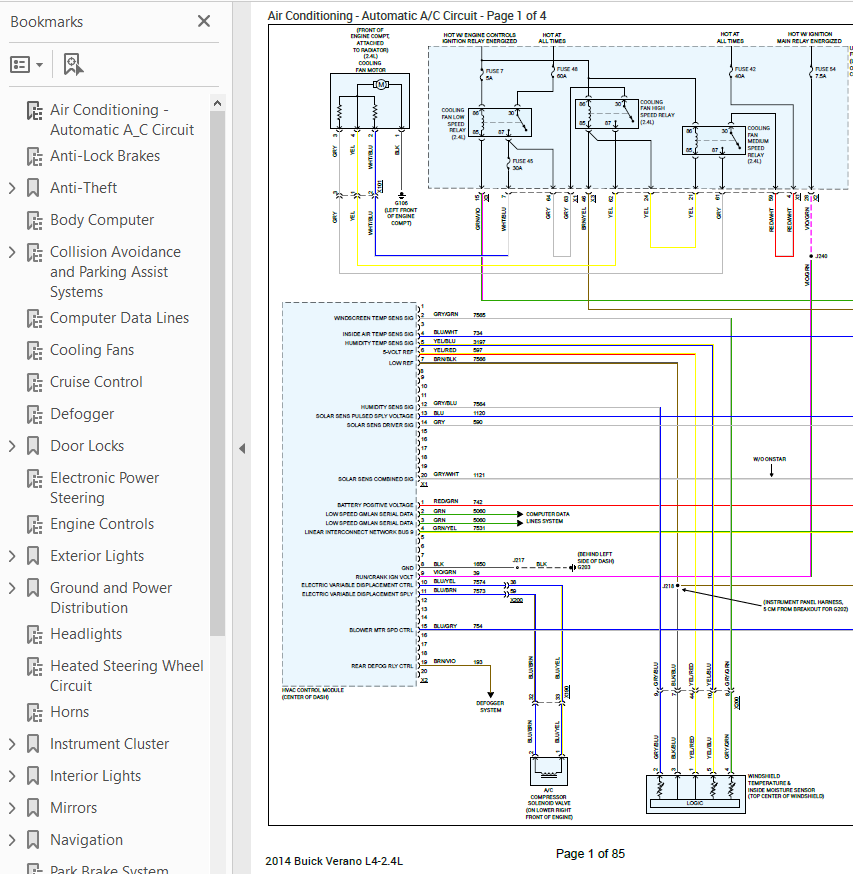Close the Bookmarks panel
The height and width of the screenshot is (874, 853).
click(204, 21)
